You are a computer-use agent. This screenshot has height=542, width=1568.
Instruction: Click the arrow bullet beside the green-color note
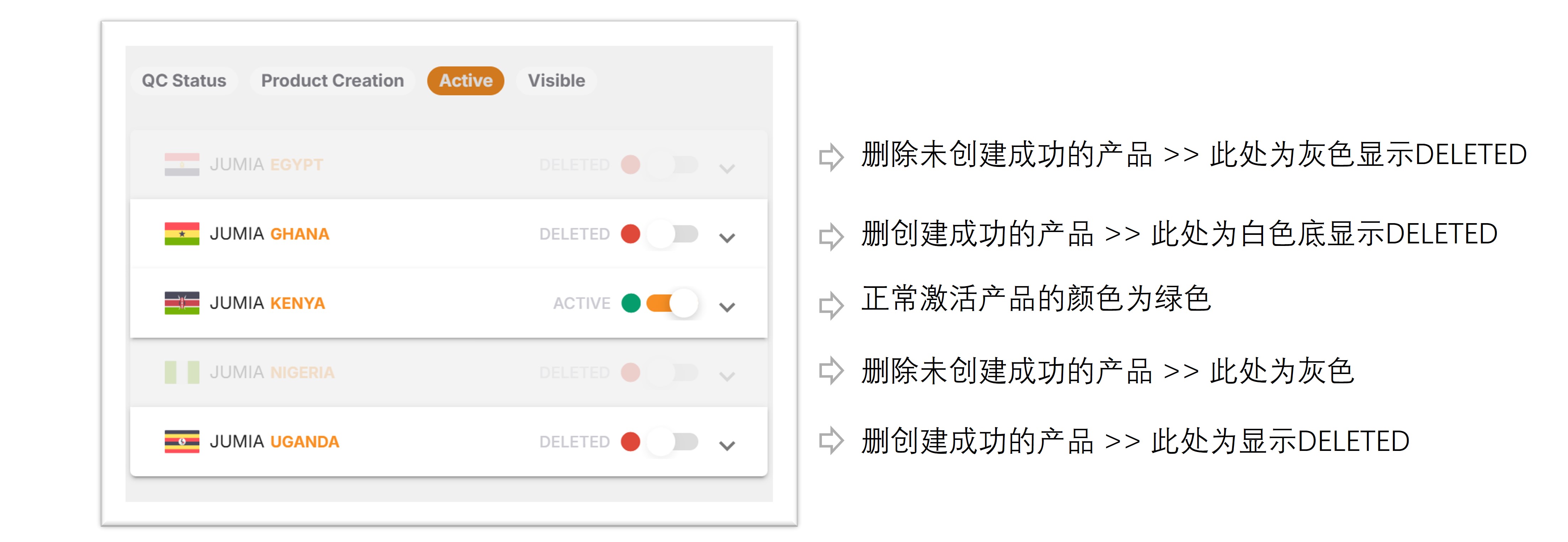click(831, 305)
